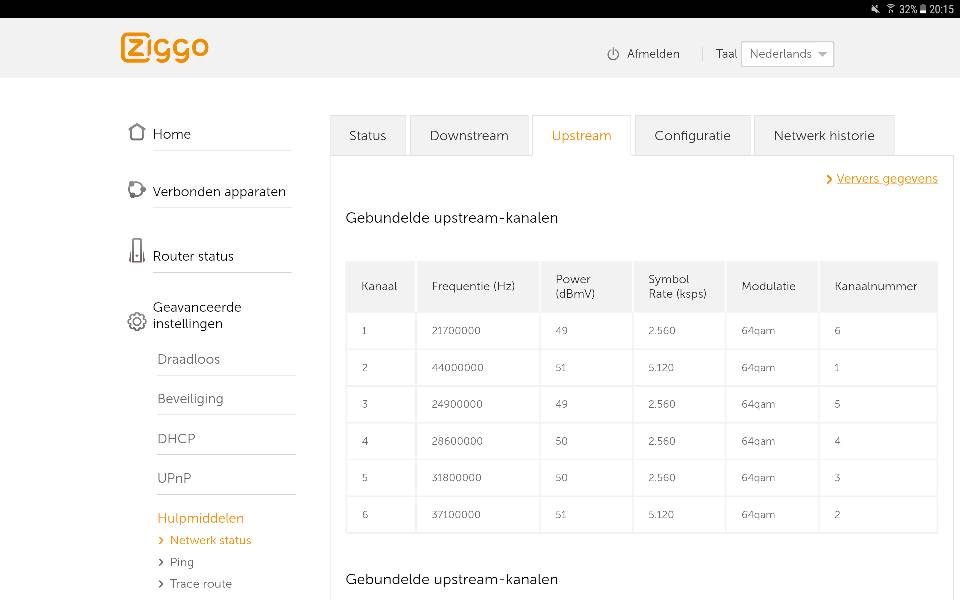Open the Draadloos settings
Screen dimensions: 960x600
[189, 359]
